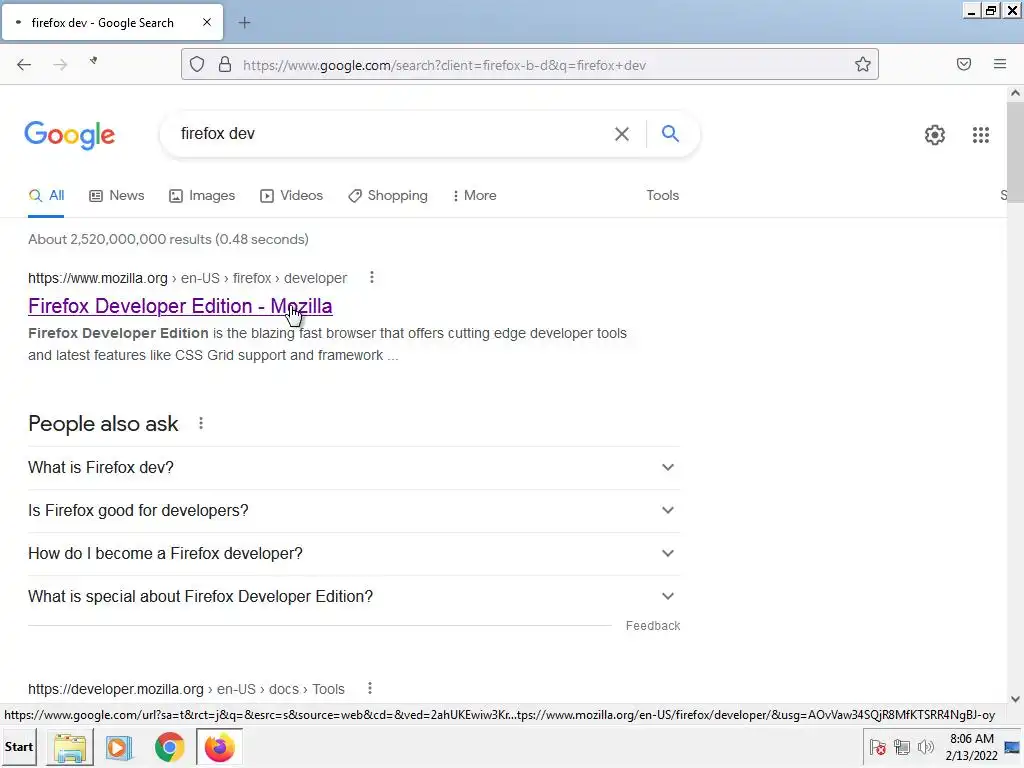The width and height of the screenshot is (1024, 768).
Task: Click the scrollbar up arrow
Action: pos(1015,93)
